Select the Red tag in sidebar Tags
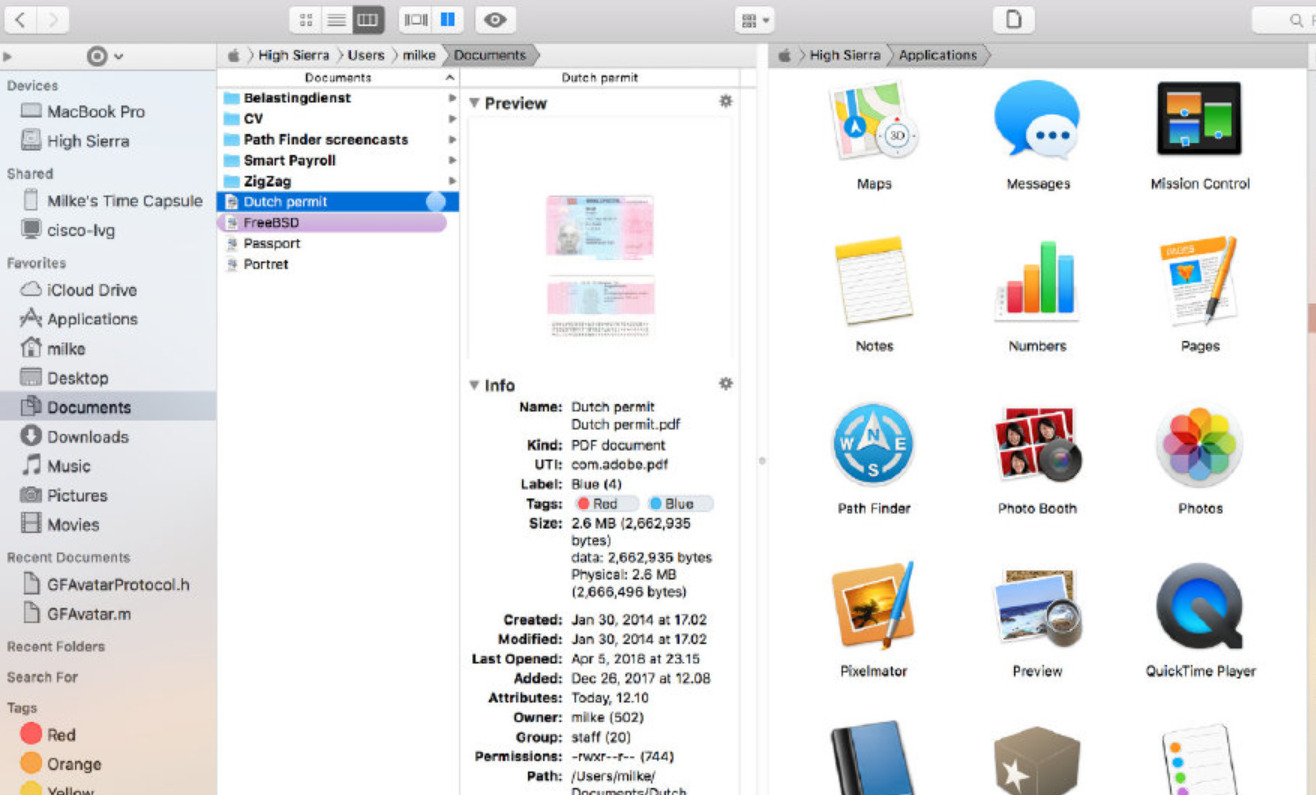 [48, 735]
